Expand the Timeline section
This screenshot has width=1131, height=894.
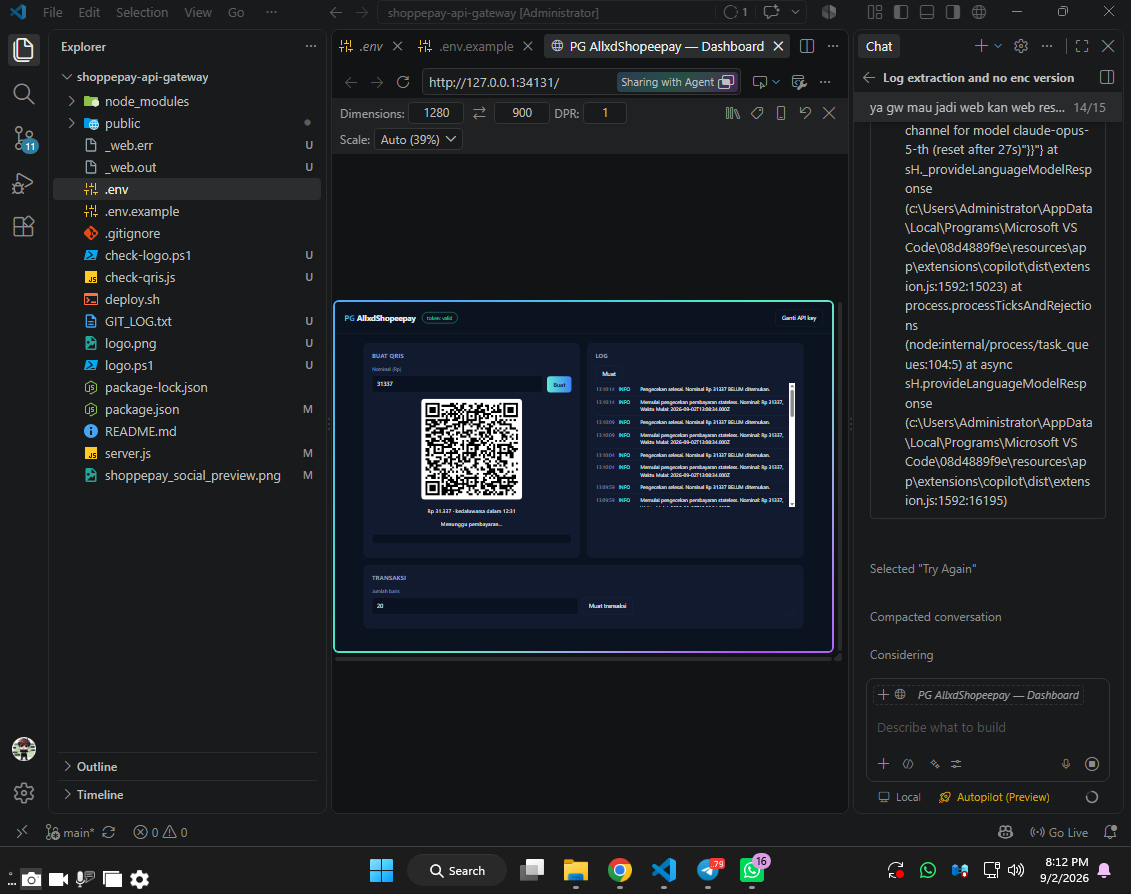point(67,794)
